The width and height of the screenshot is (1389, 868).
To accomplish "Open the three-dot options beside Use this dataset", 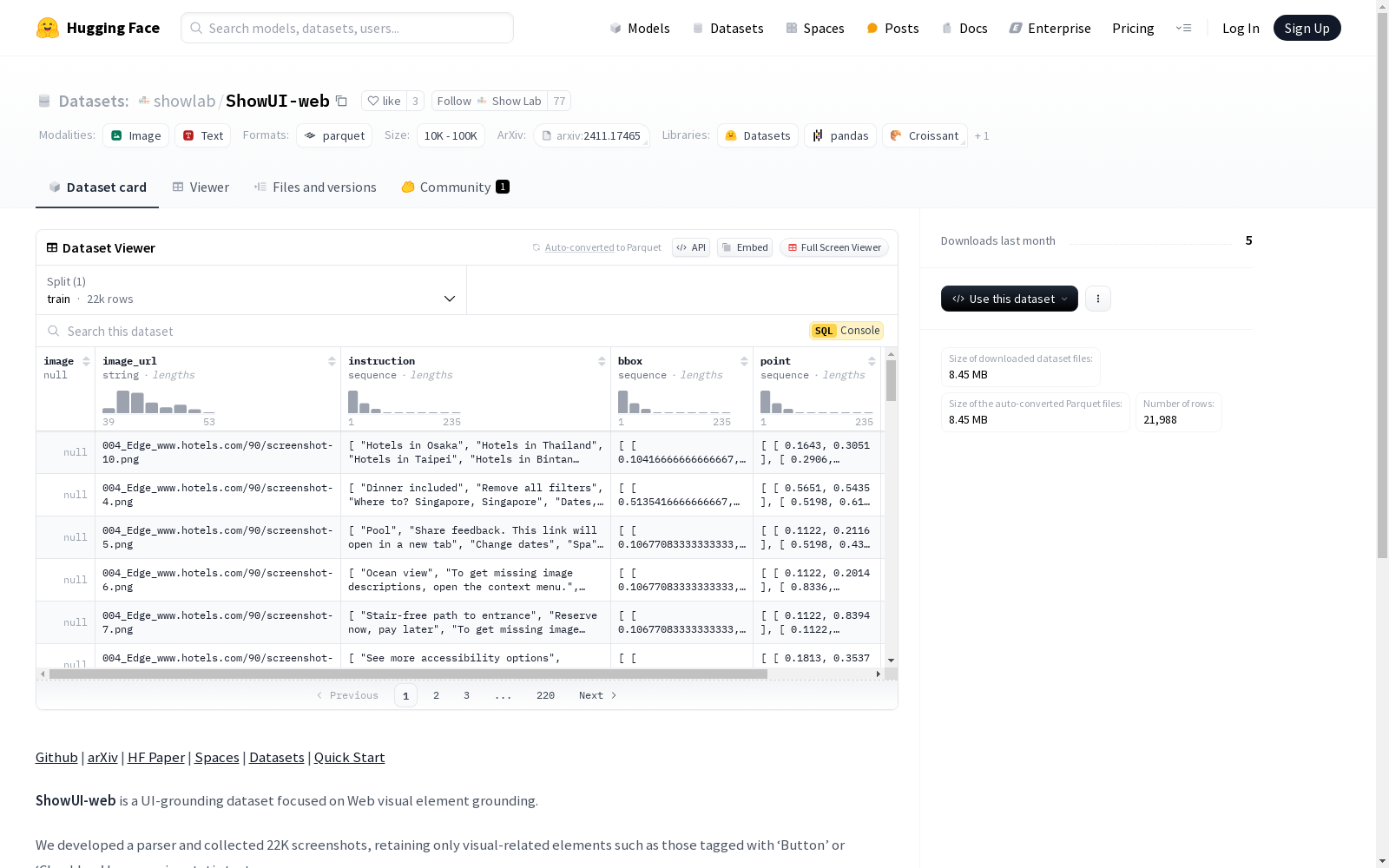I will click(x=1098, y=299).
